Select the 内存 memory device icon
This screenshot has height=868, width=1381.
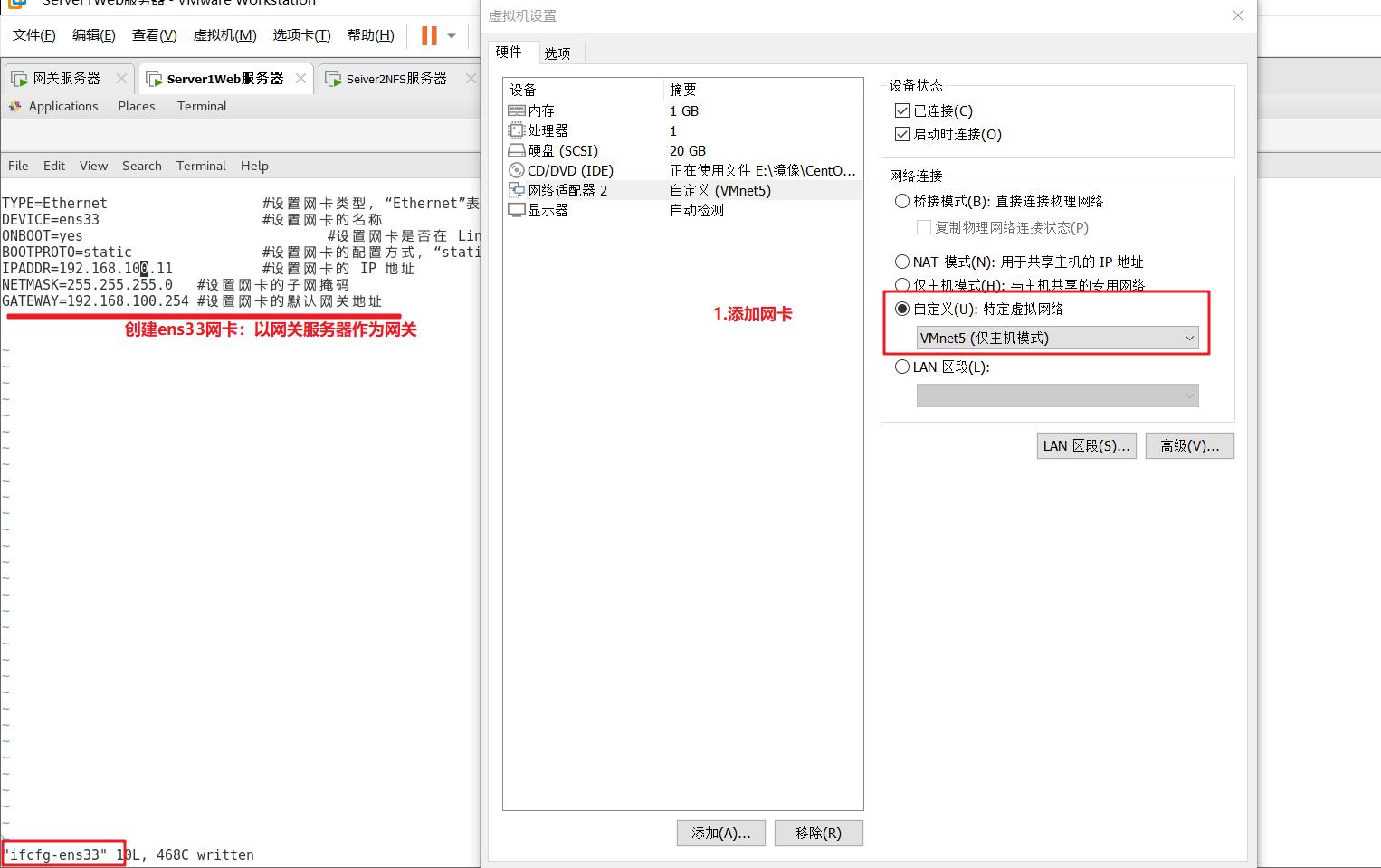[x=517, y=110]
